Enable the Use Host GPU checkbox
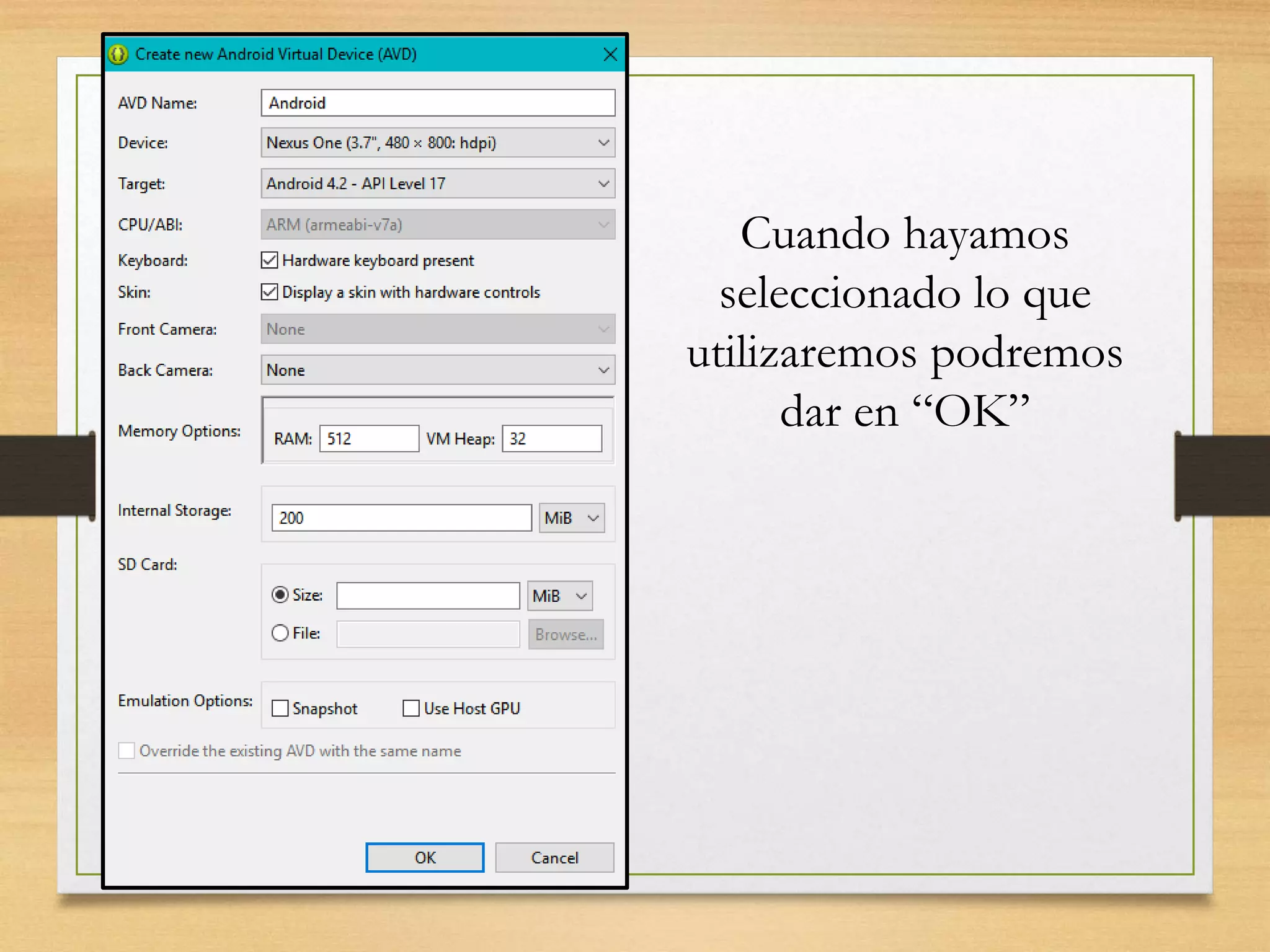 click(411, 708)
